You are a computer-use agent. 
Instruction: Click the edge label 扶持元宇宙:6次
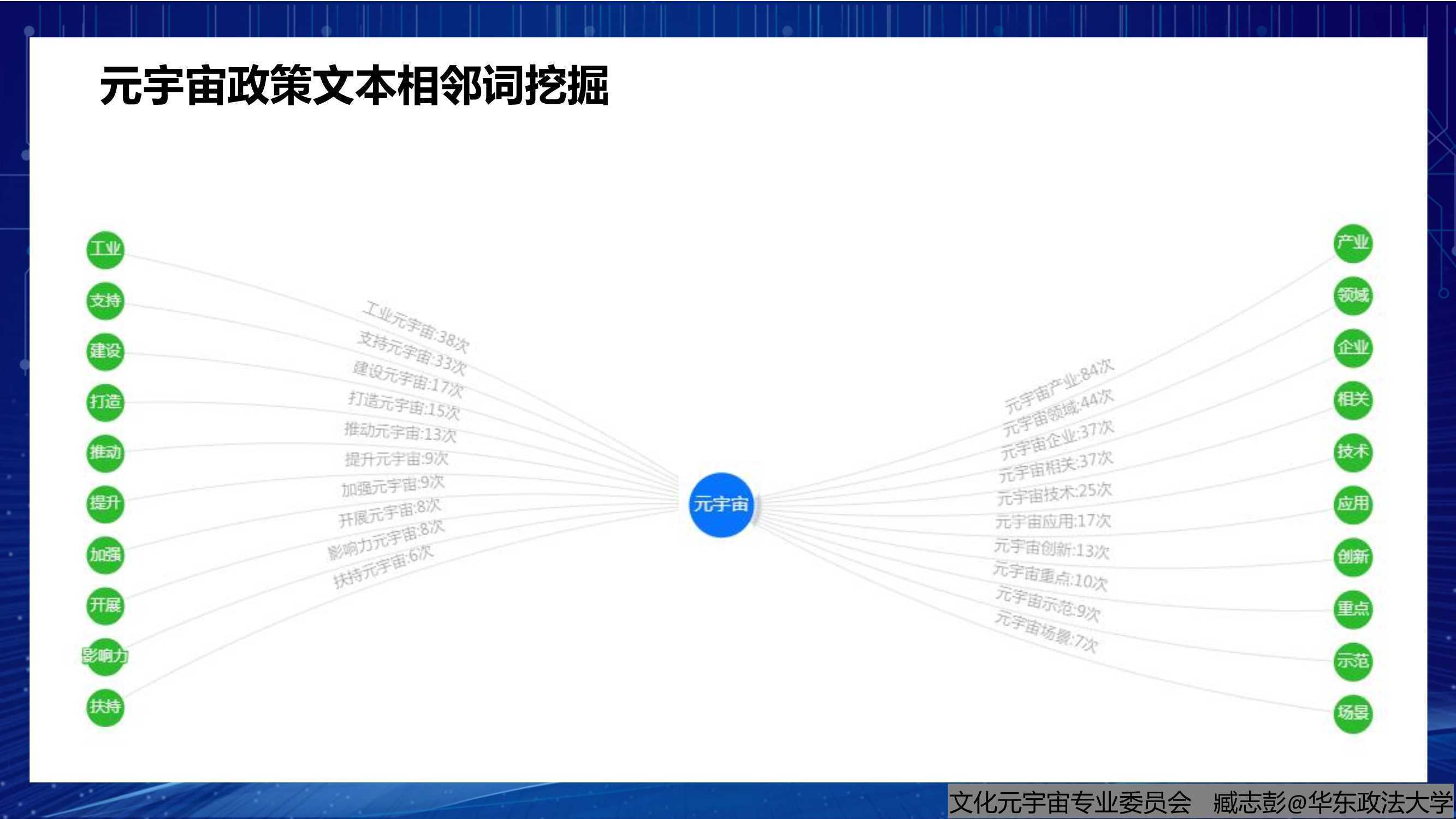point(383,566)
